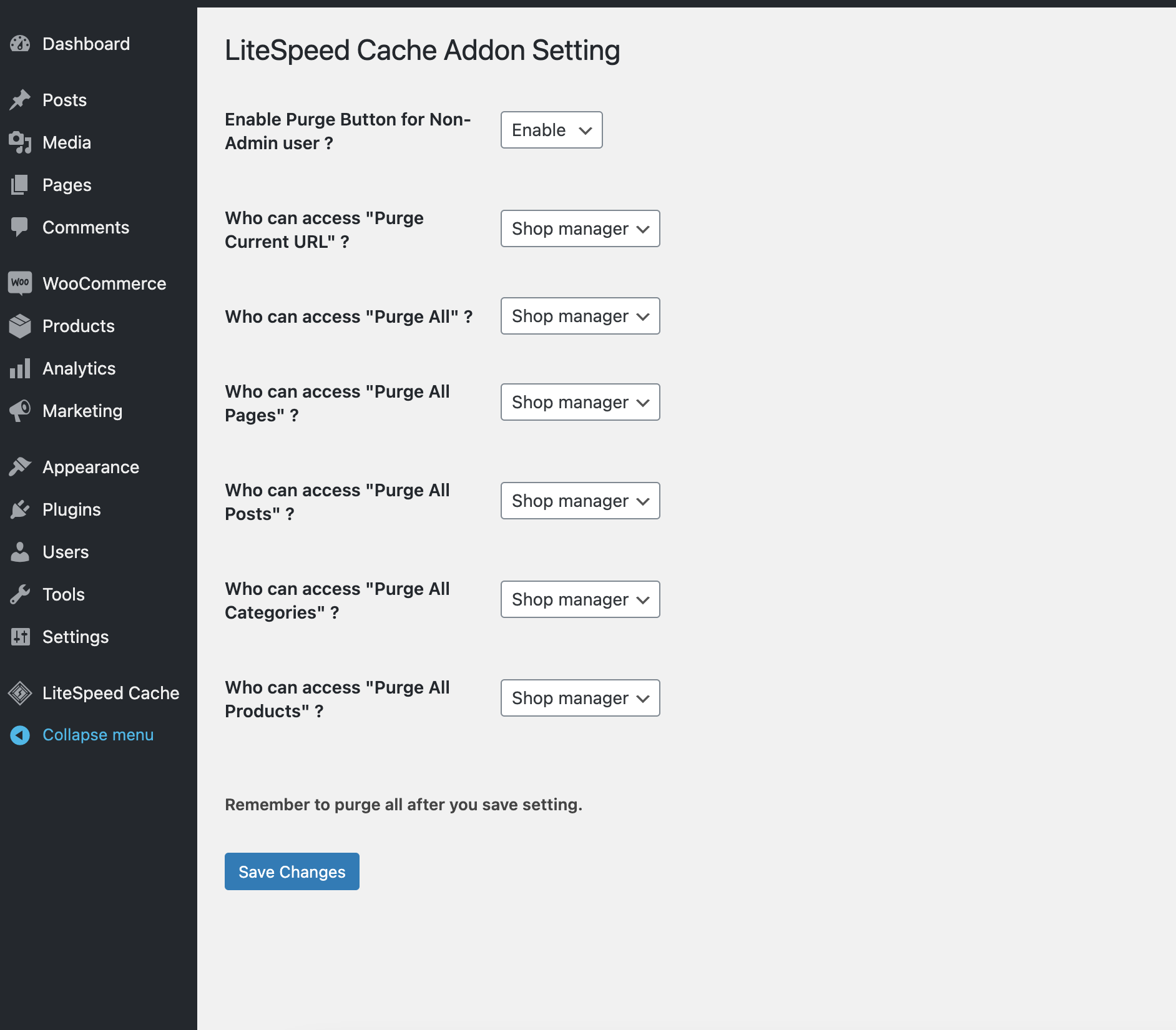The width and height of the screenshot is (1176, 1030).
Task: Save the settings with Save Changes
Action: tap(292, 871)
